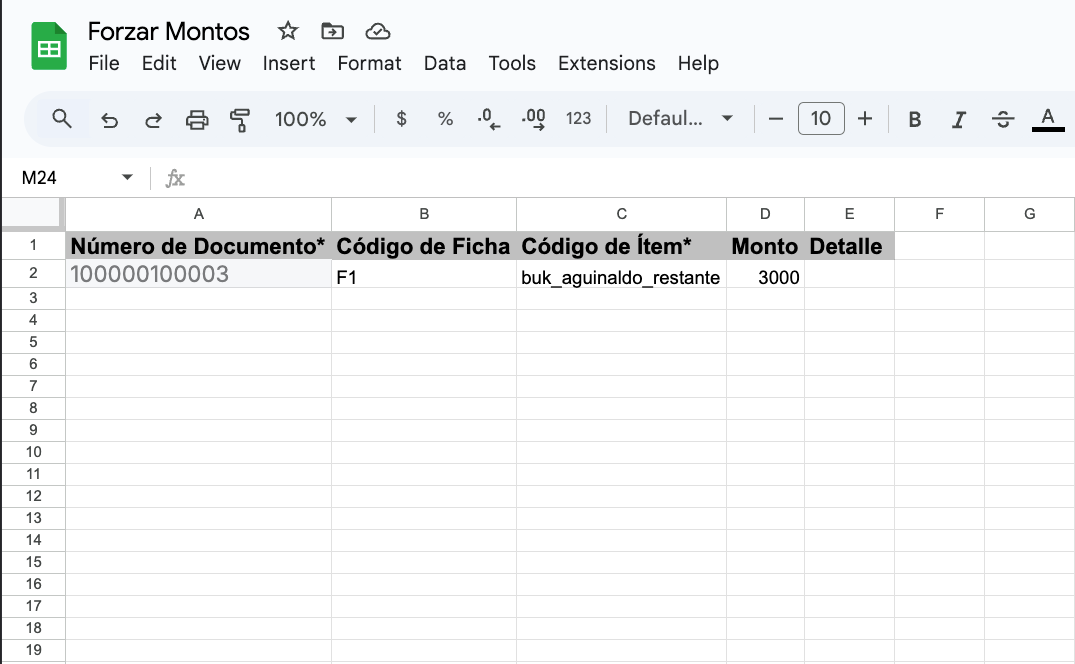Redo the last undone action
Image resolution: width=1075 pixels, height=664 pixels.
click(153, 119)
